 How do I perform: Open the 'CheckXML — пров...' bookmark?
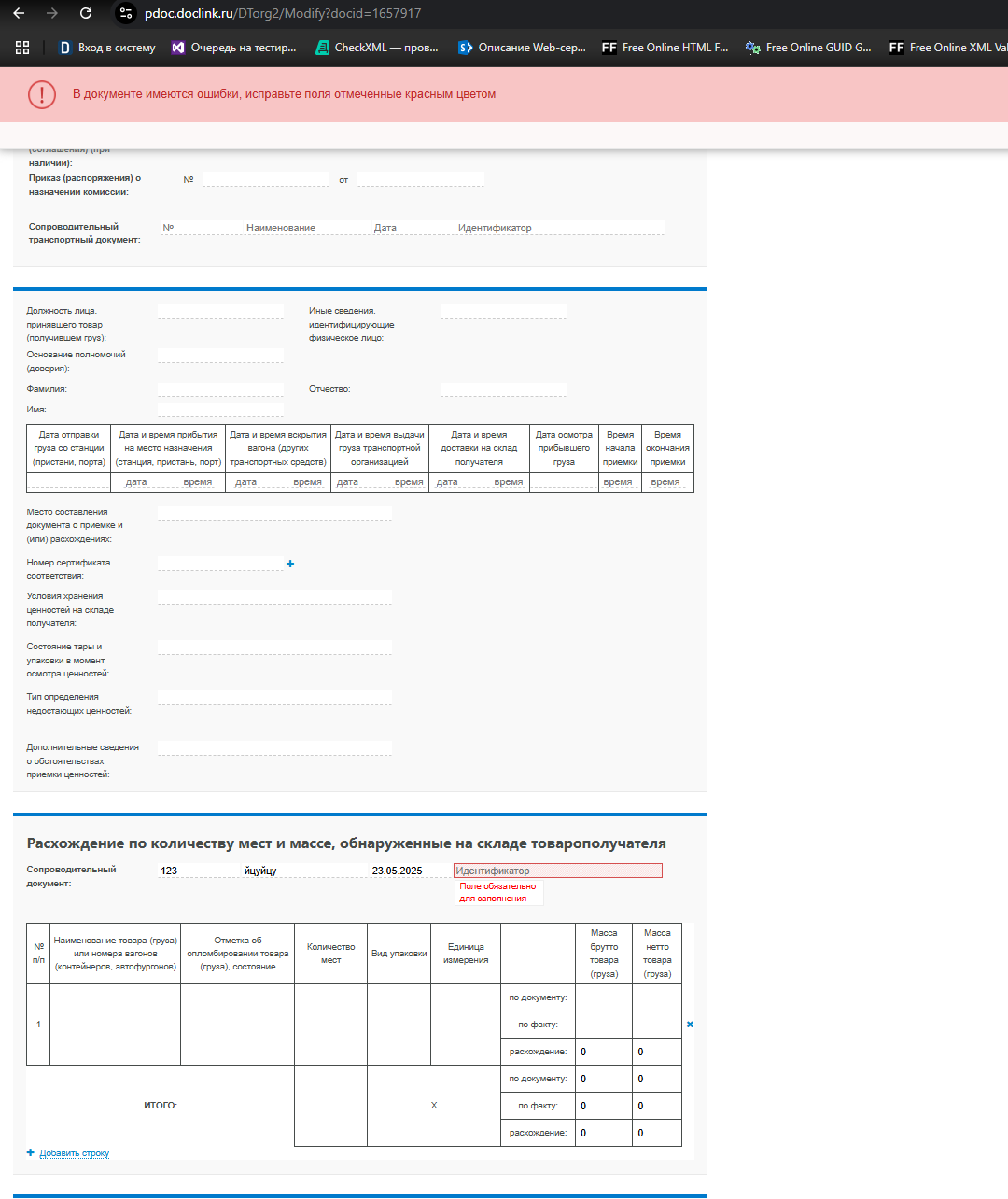(x=377, y=48)
